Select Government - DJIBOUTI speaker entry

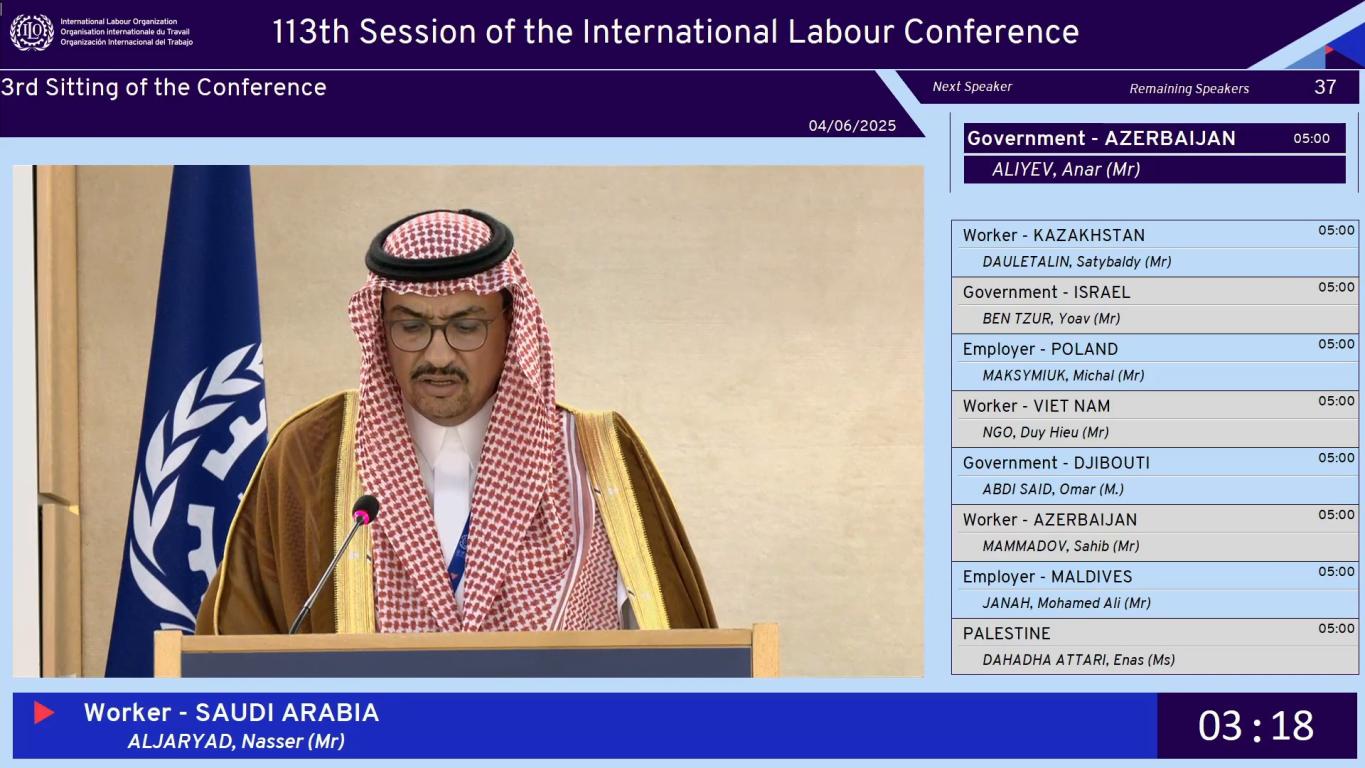(1155, 476)
